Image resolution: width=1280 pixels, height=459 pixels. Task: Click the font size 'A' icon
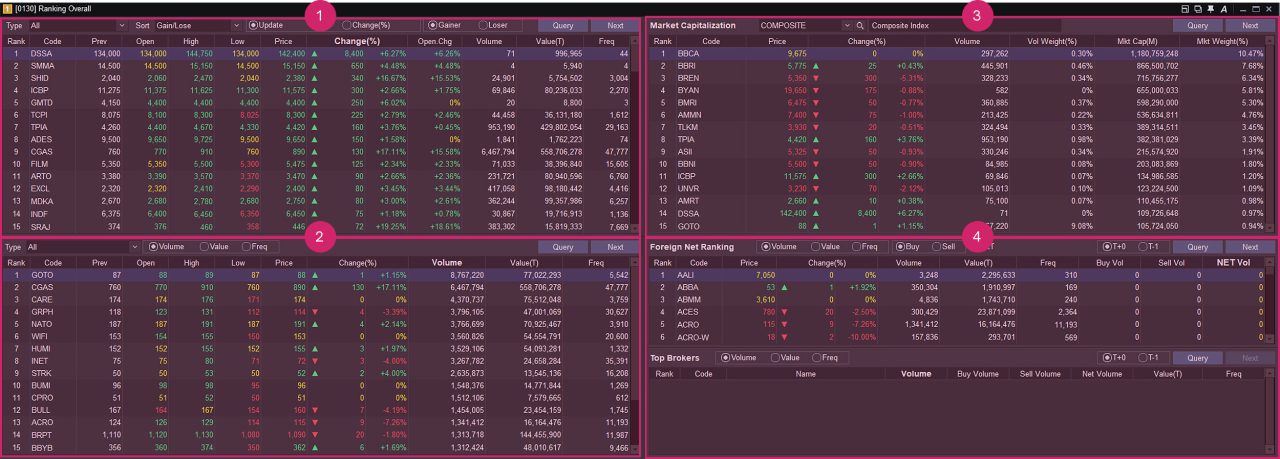click(x=1224, y=8)
